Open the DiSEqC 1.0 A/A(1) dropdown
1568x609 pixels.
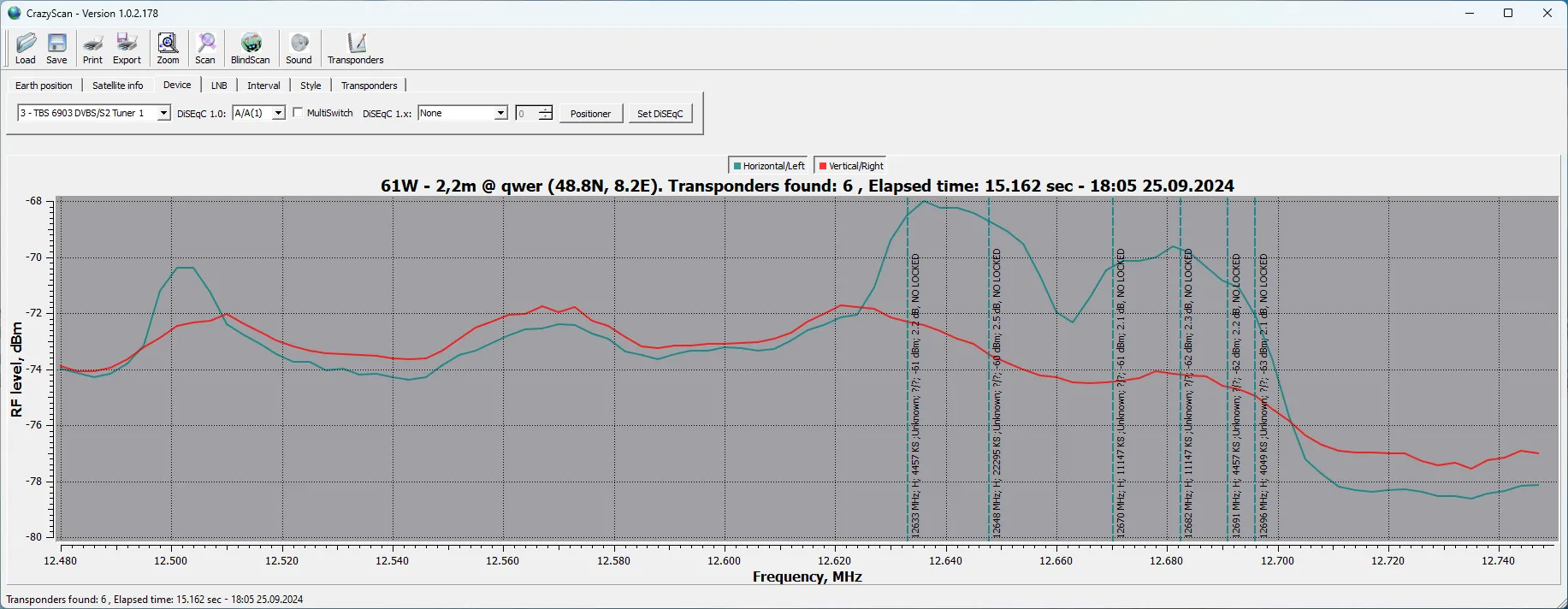coord(278,114)
